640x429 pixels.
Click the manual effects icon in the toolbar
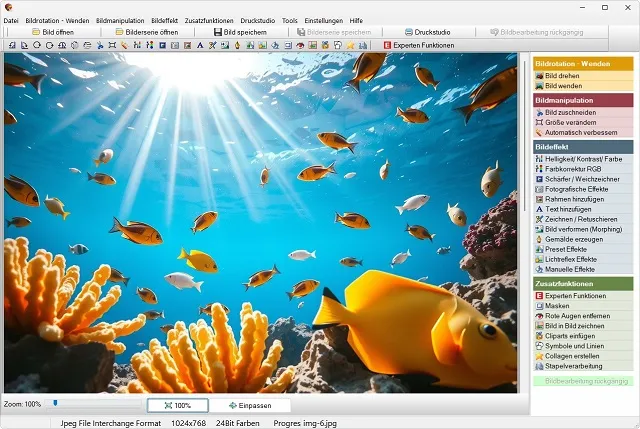[x=275, y=45]
